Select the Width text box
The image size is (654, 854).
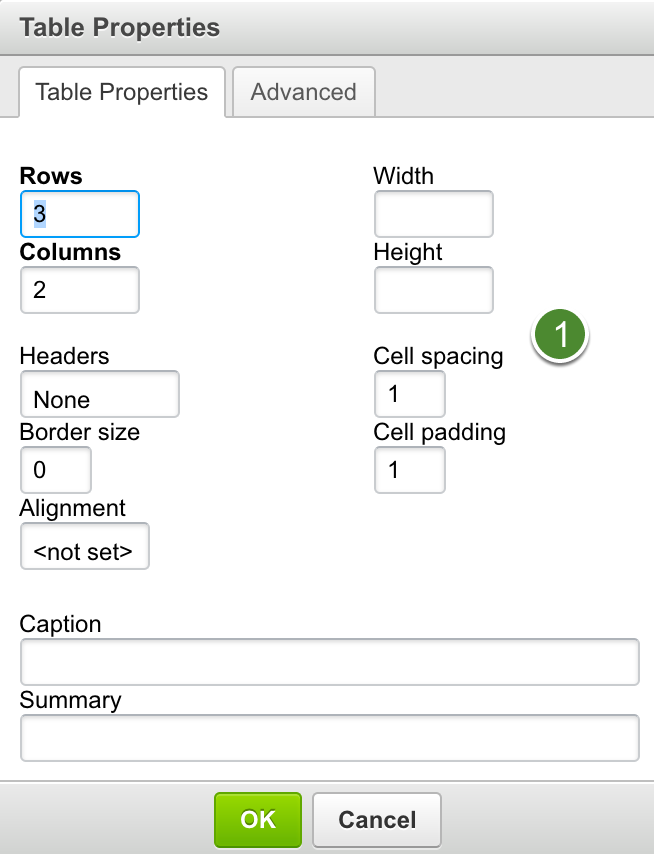point(433,214)
